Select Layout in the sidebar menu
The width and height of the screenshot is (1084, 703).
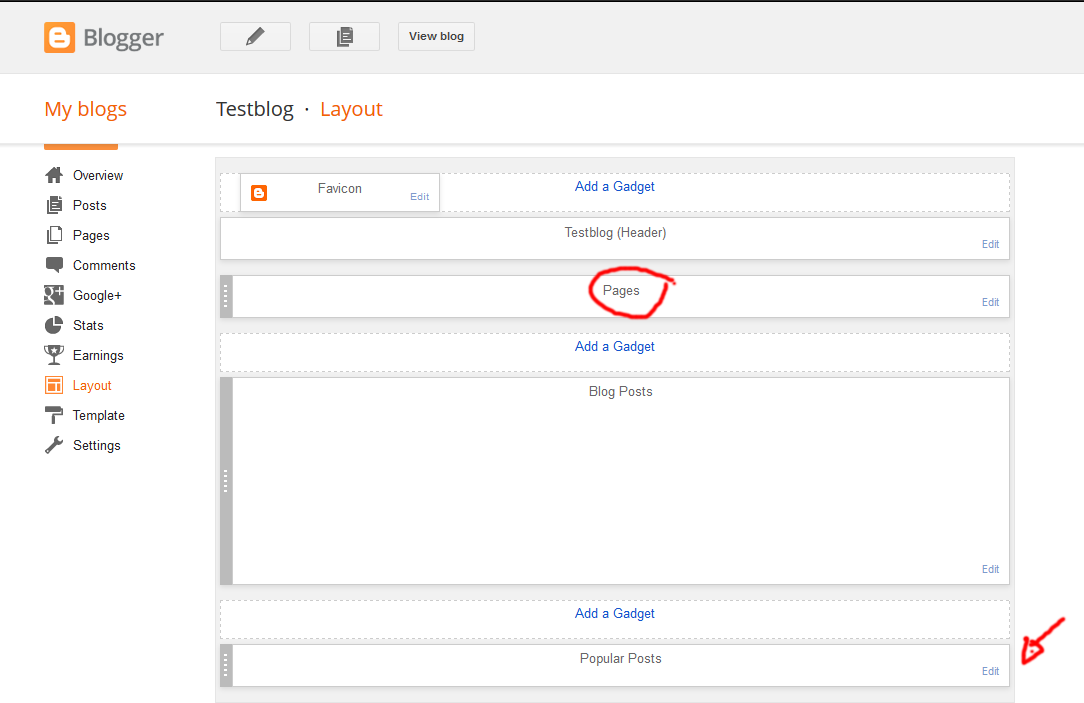[x=92, y=386]
